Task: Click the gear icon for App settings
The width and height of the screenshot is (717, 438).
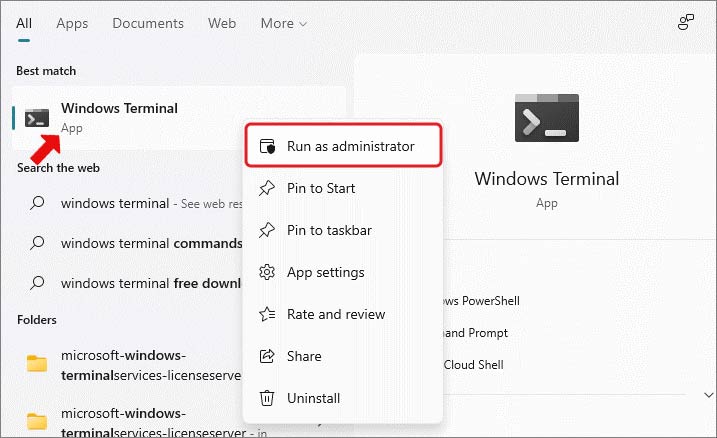Action: tap(267, 272)
